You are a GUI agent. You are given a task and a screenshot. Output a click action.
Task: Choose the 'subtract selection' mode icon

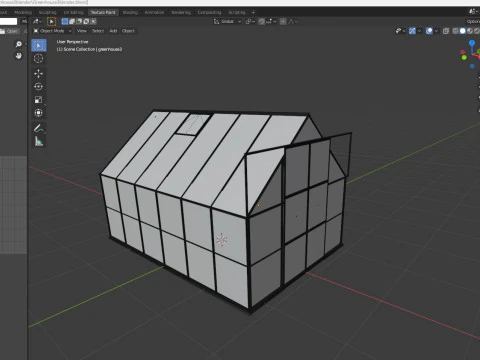(79, 22)
